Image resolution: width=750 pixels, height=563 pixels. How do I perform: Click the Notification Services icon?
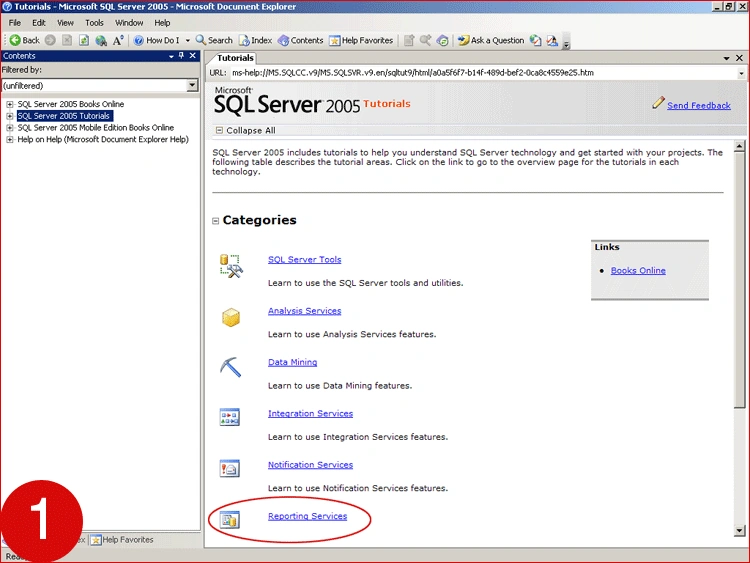tap(230, 468)
